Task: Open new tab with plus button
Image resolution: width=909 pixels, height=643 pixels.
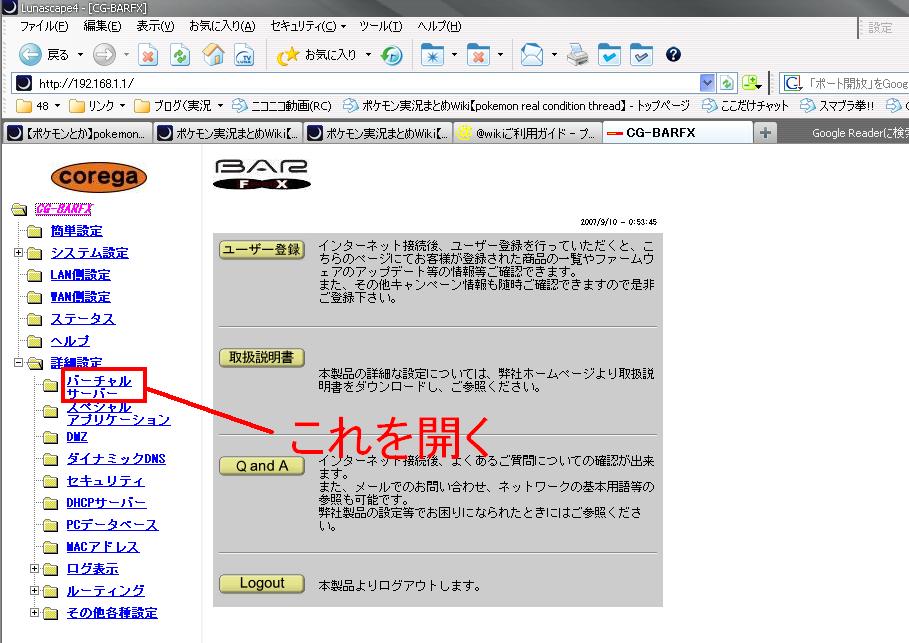Action: pos(765,133)
